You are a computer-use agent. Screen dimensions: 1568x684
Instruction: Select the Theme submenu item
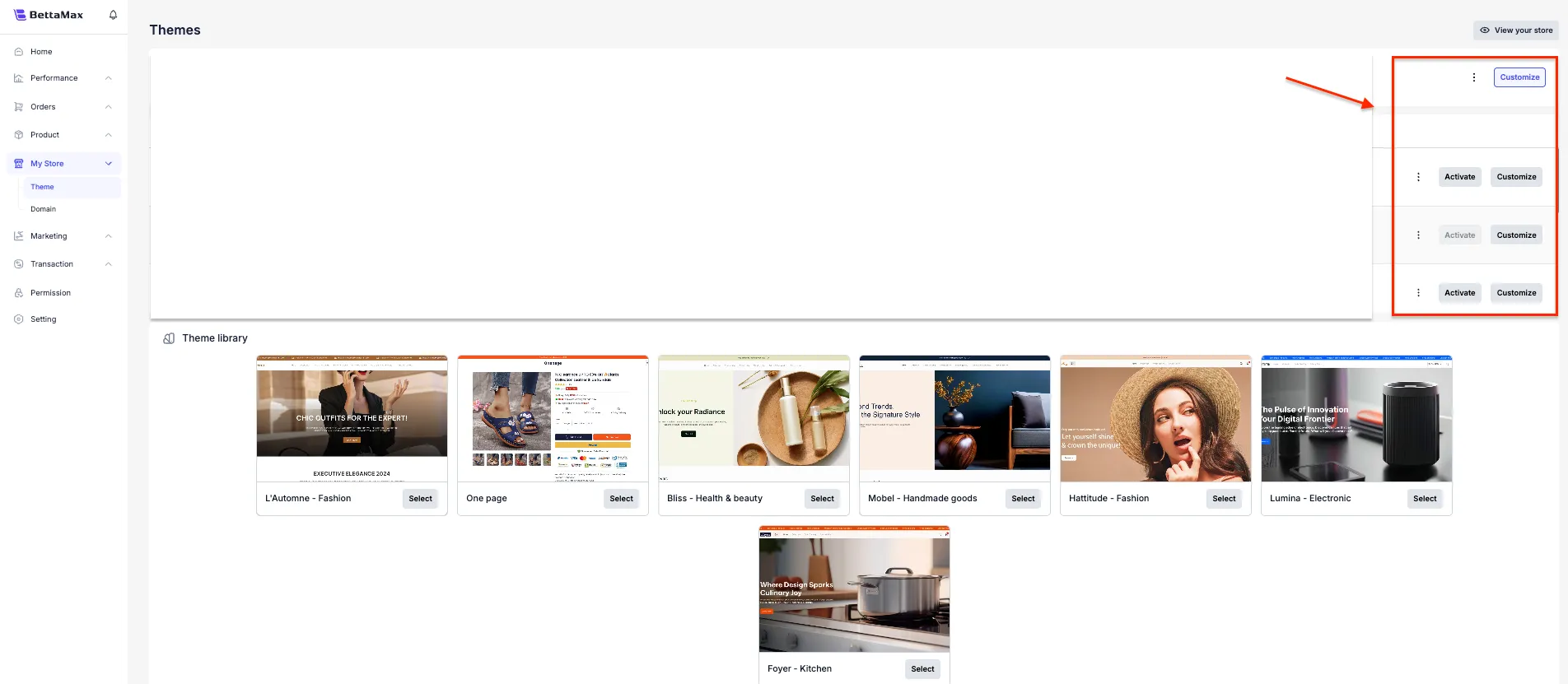[43, 187]
